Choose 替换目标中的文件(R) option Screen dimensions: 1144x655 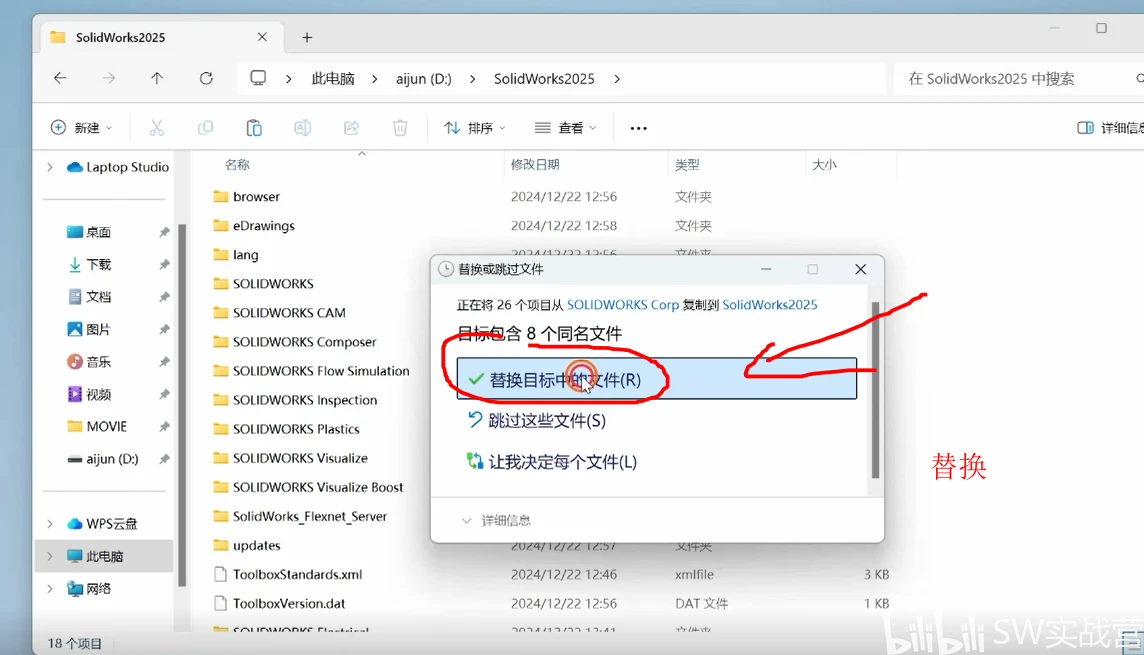[657, 379]
